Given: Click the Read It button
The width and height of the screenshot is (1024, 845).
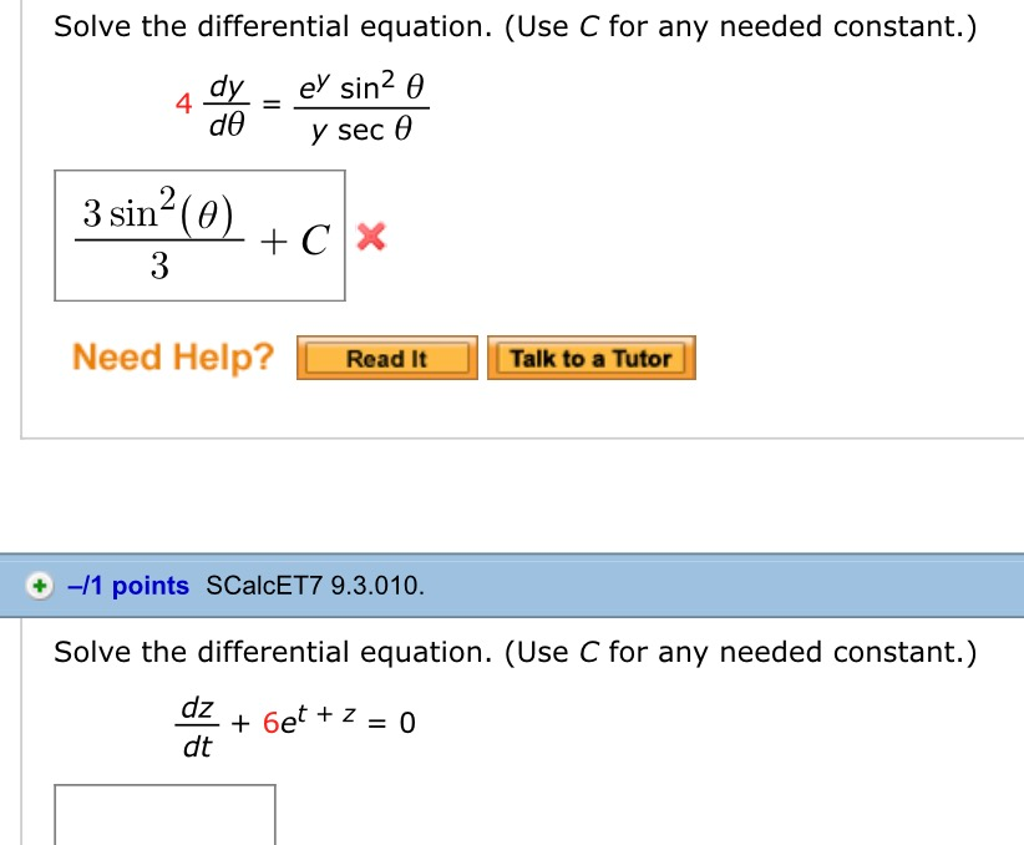Looking at the screenshot, I should [x=387, y=357].
